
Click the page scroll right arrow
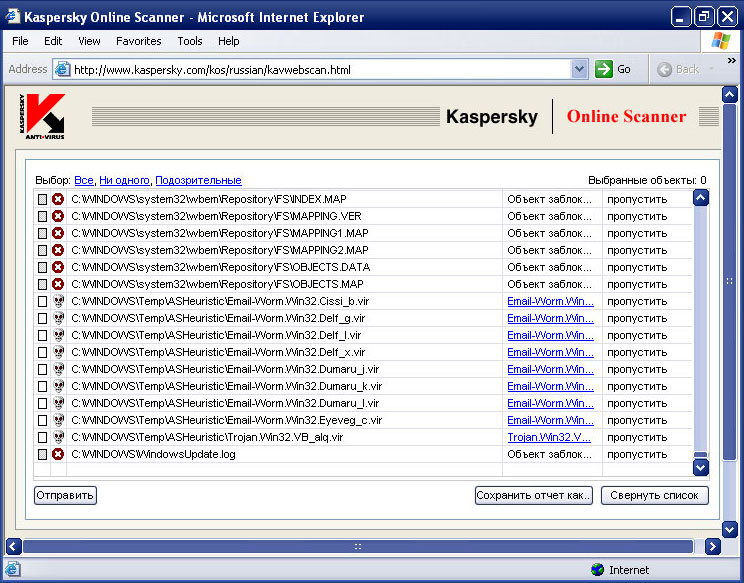tap(712, 546)
